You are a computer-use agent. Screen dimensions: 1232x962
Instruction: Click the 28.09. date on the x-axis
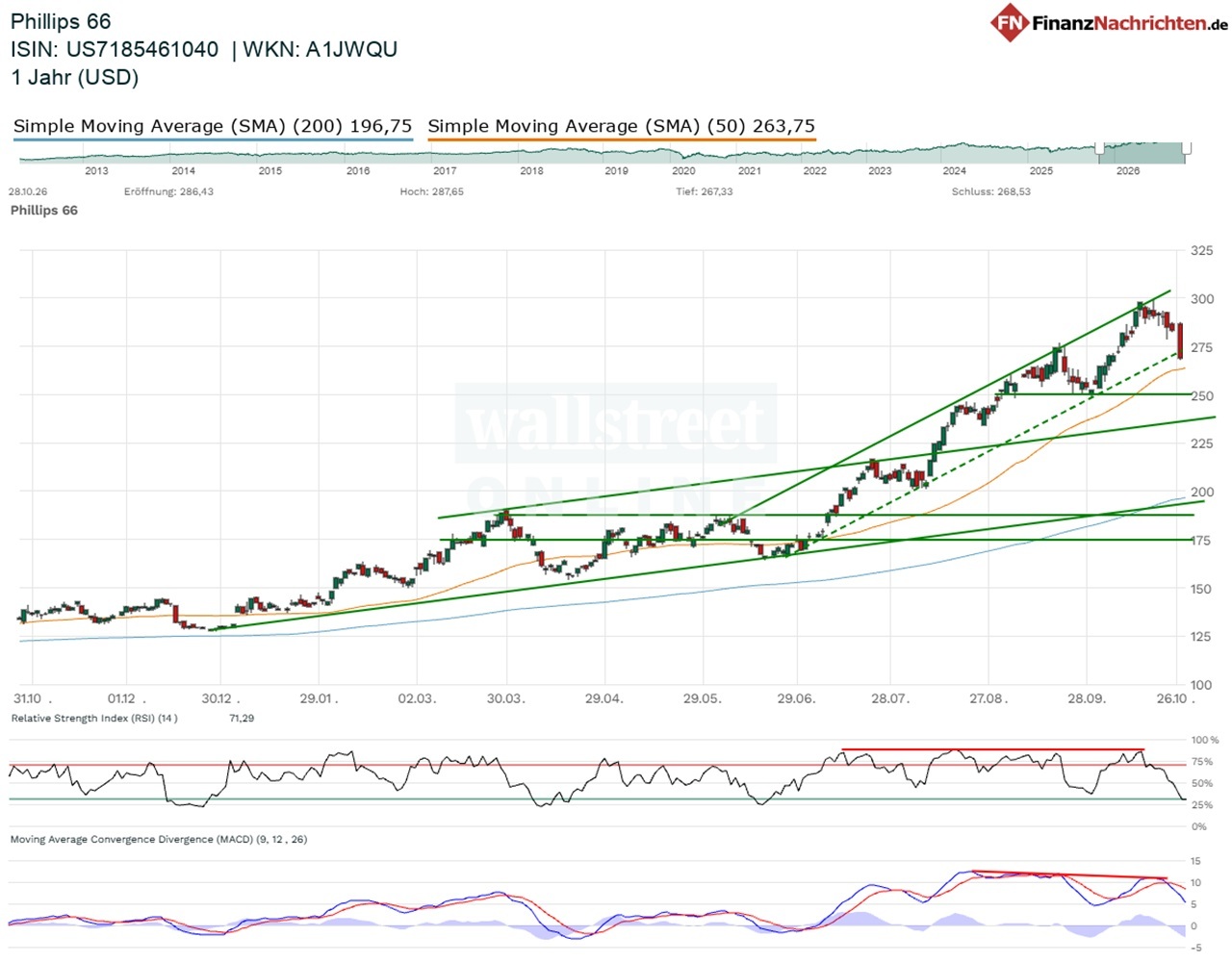coord(1087,698)
